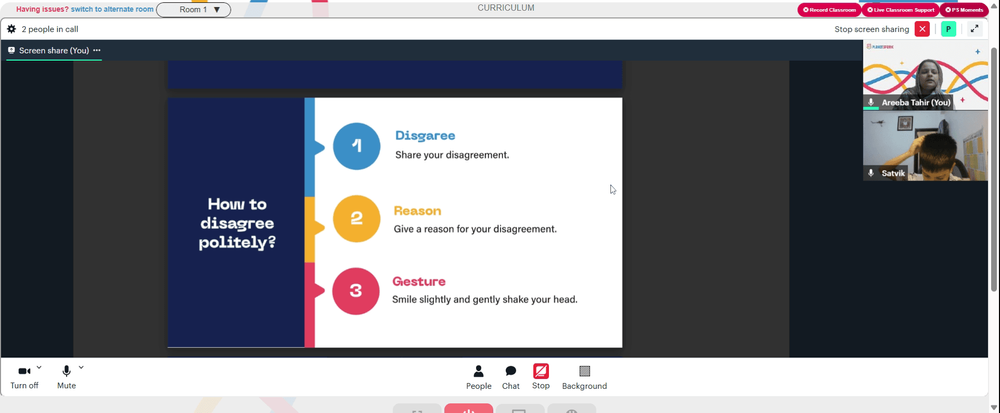Click the Disagree heading on slide

coord(425,135)
